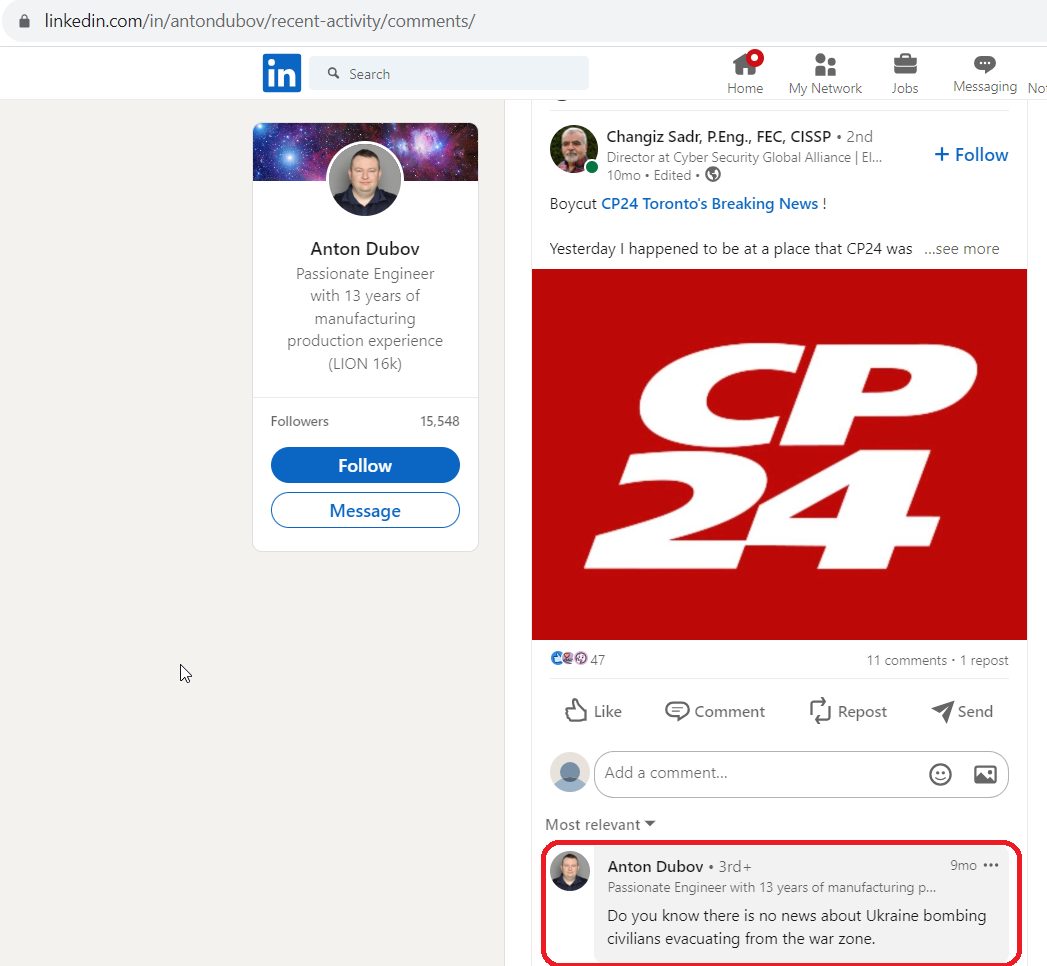Open the 1 repost link
Screen dimensions: 1047x966
coord(984,660)
